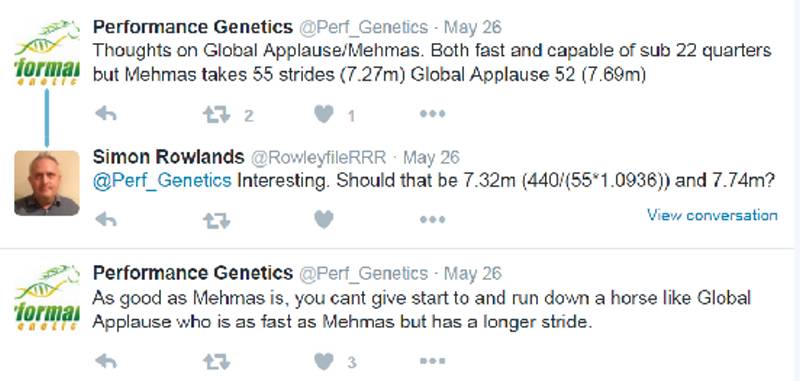Click the @RowleyfileRRR handle
The height and width of the screenshot is (381, 800).
pos(318,158)
